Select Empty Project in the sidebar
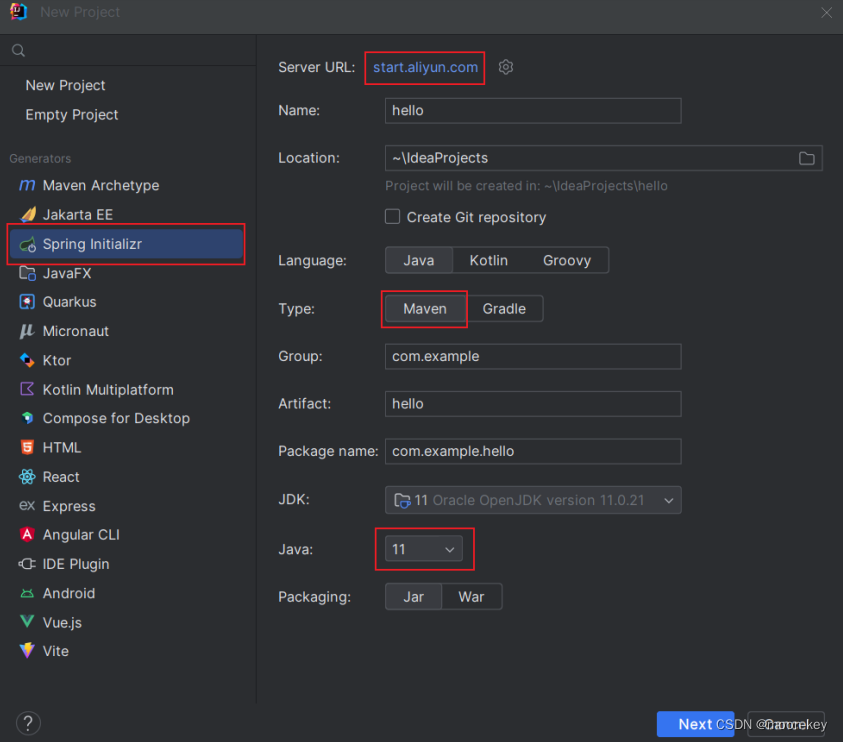The height and width of the screenshot is (742, 843). click(x=72, y=115)
